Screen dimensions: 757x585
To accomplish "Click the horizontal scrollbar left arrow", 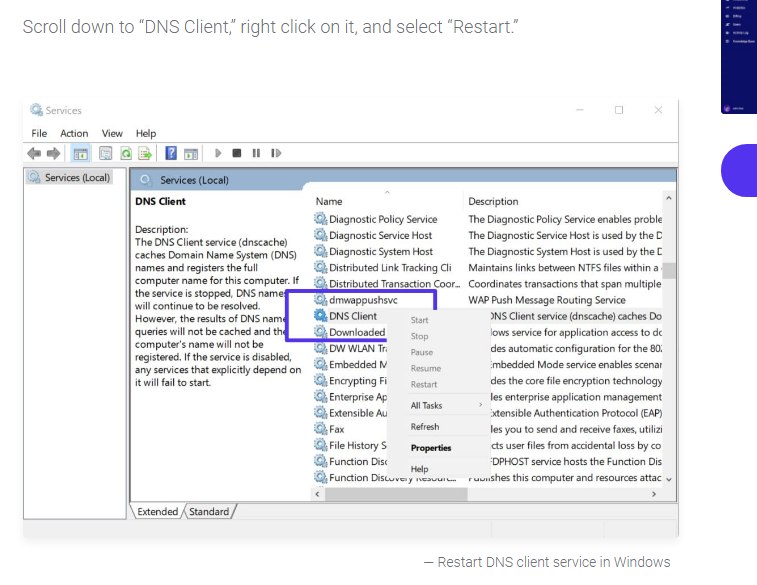I will coord(317,494).
